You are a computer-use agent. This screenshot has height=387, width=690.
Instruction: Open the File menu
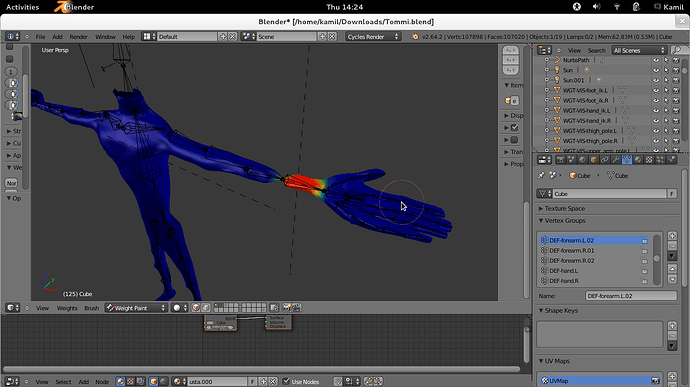click(x=40, y=37)
